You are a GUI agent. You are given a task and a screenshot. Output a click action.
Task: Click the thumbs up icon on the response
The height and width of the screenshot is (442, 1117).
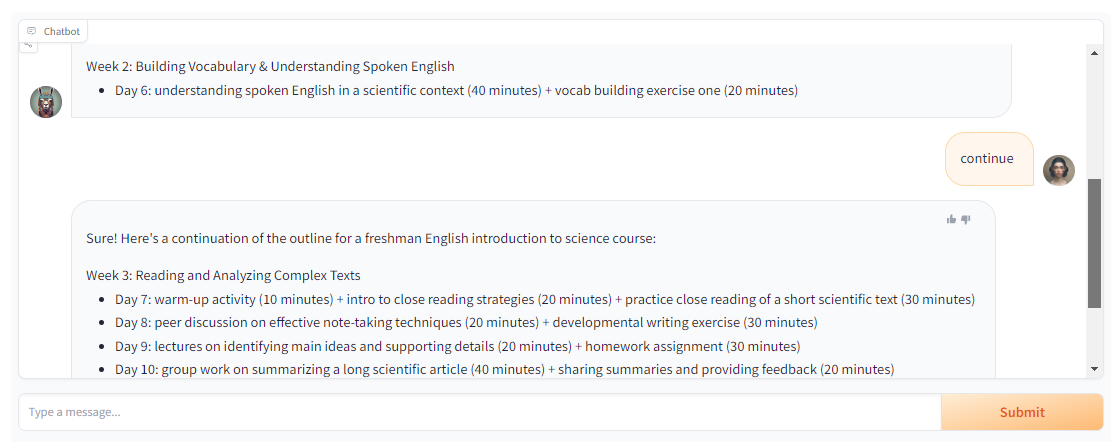coord(951,220)
